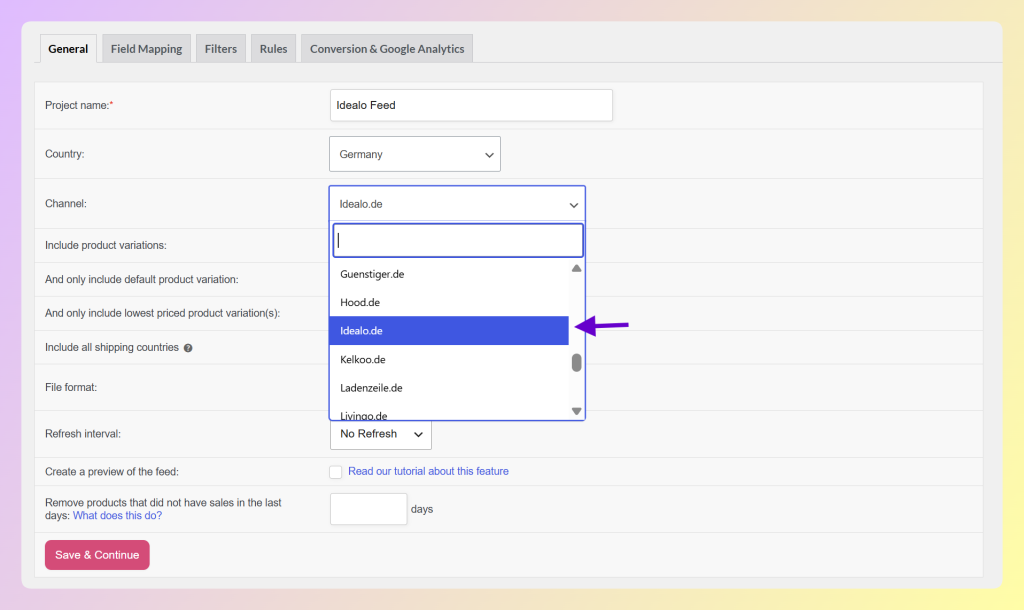
Task: Click the Save & Continue button
Action: click(x=97, y=555)
